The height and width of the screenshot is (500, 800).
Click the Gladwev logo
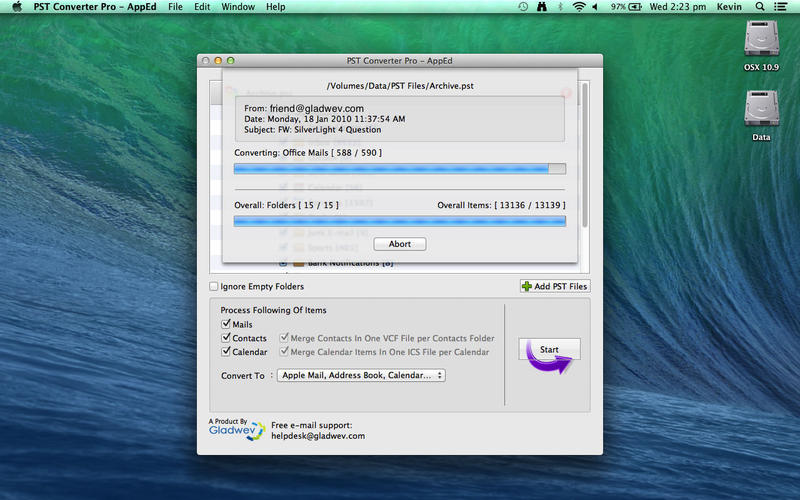point(237,430)
